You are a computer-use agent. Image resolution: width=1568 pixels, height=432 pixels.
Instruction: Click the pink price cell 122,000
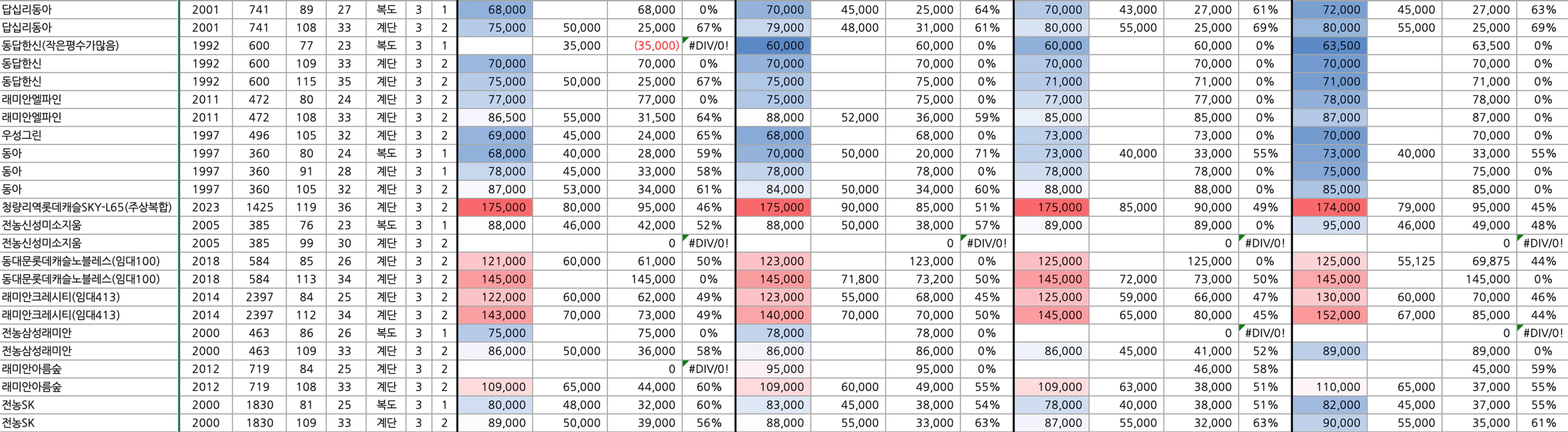(495, 298)
